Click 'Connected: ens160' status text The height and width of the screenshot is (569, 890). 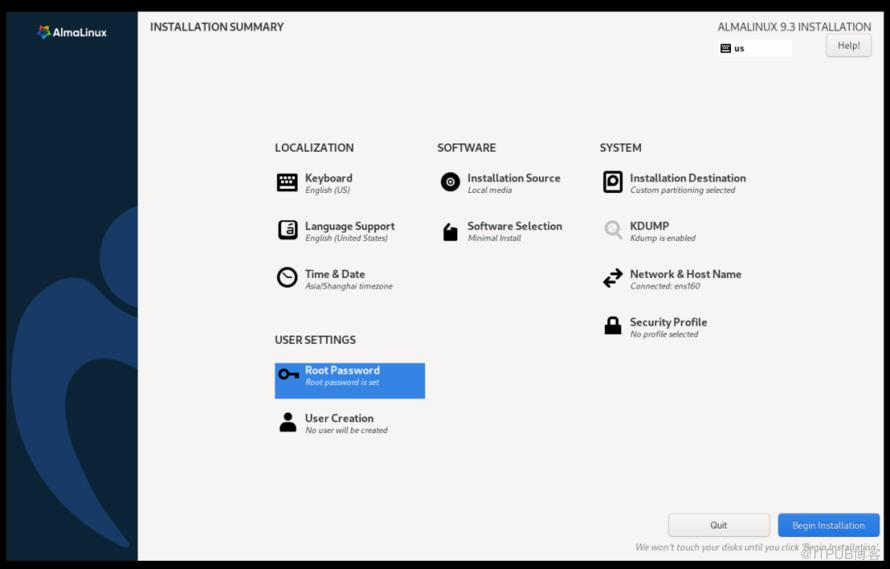[665, 286]
